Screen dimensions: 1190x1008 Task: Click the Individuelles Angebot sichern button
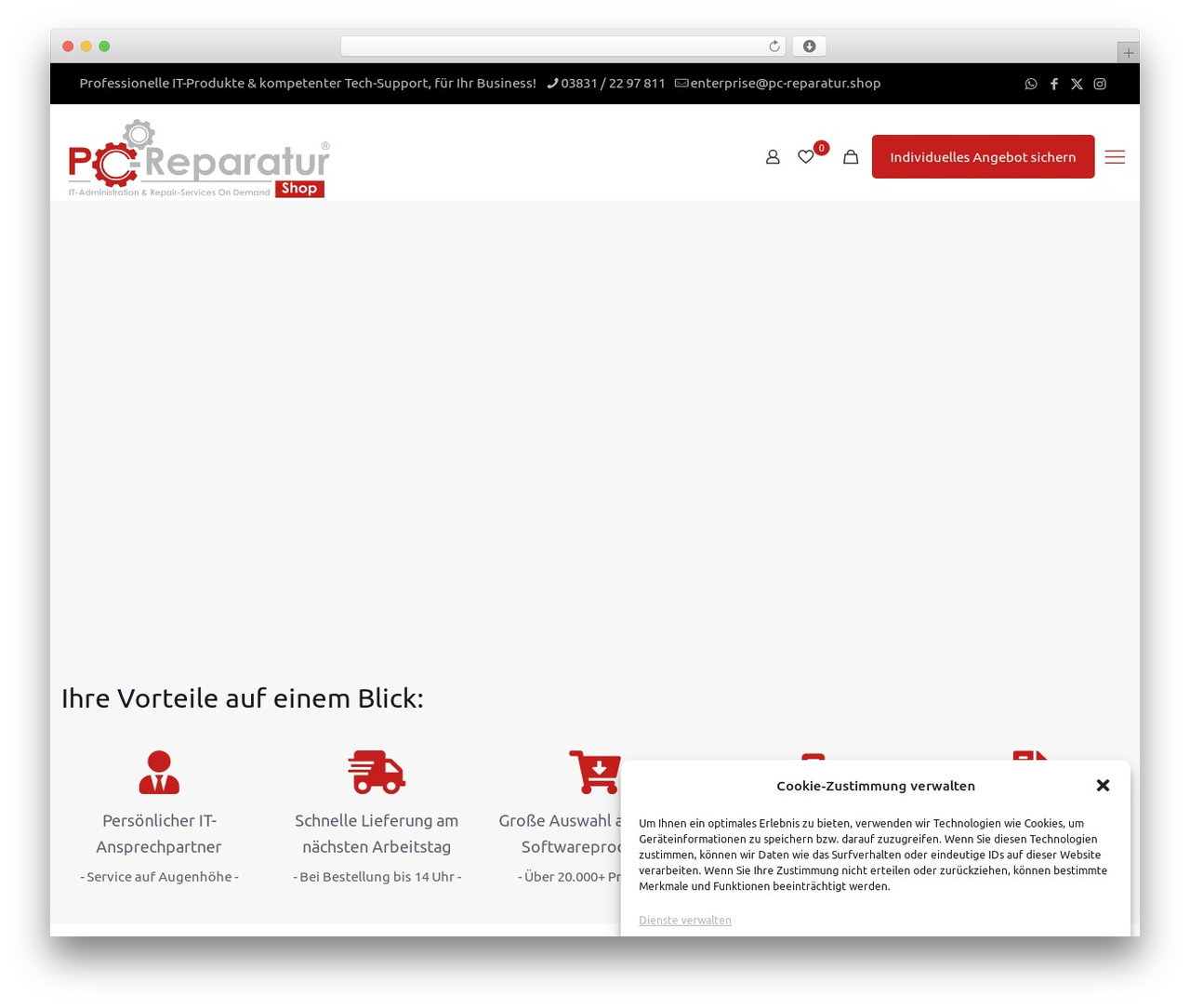pos(983,157)
